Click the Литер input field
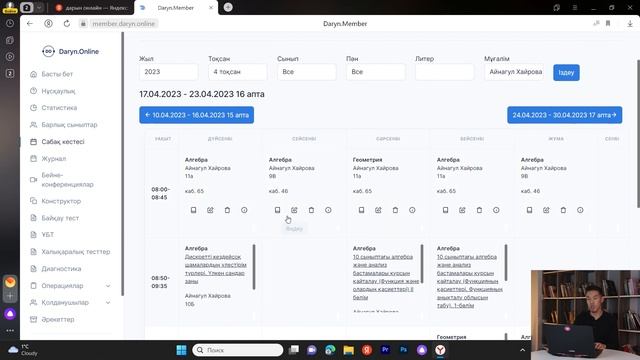The height and width of the screenshot is (360, 640). pyautogui.click(x=444, y=72)
